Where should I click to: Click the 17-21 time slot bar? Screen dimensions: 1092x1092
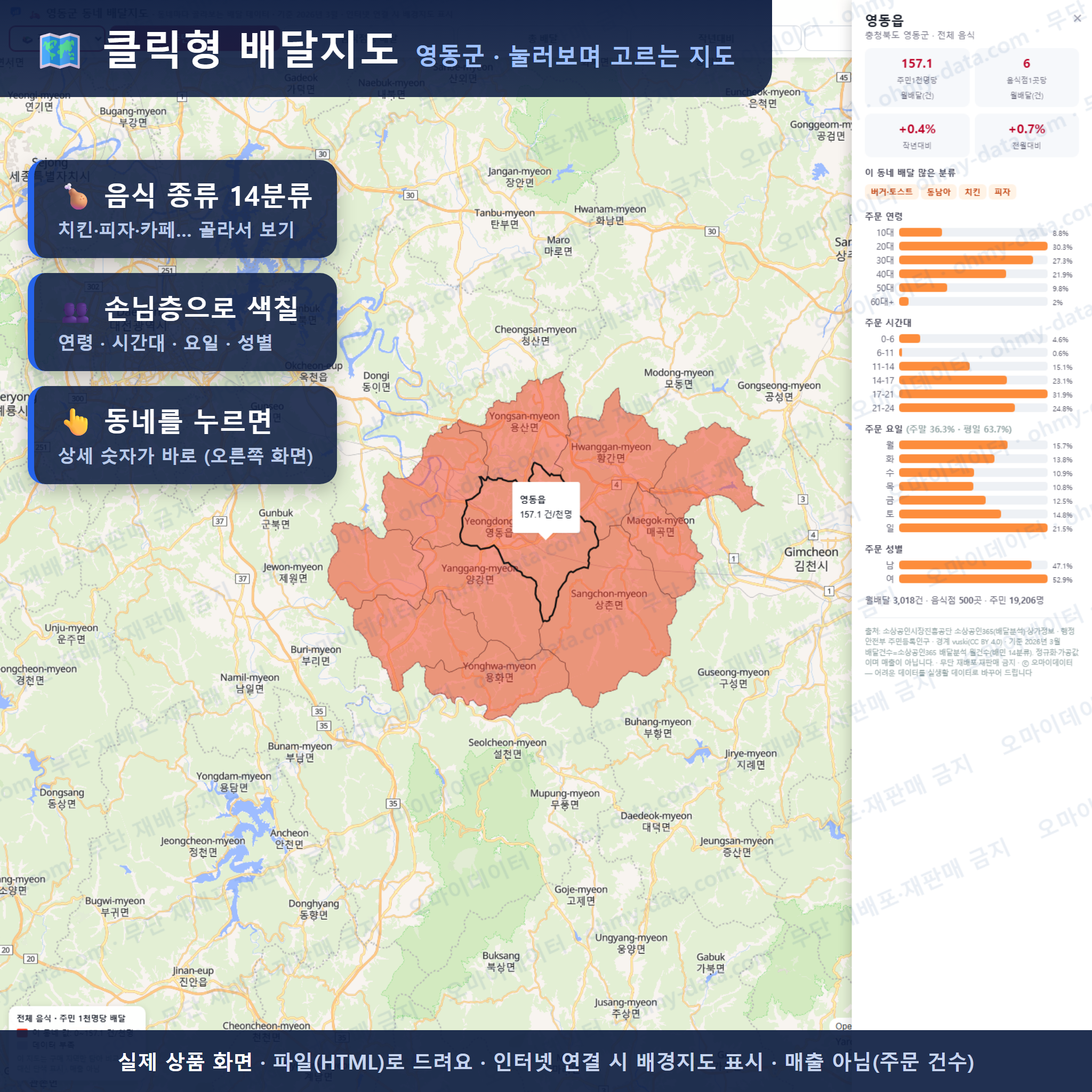tap(973, 395)
